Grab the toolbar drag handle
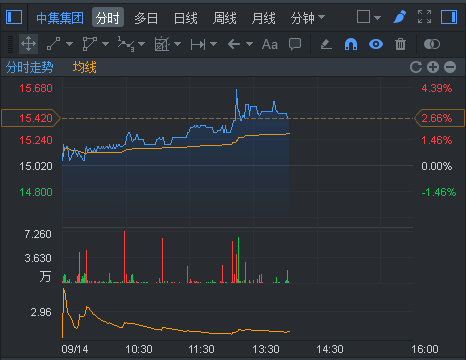Screen dimensions: 466x360 pyautogui.click(x=10, y=44)
